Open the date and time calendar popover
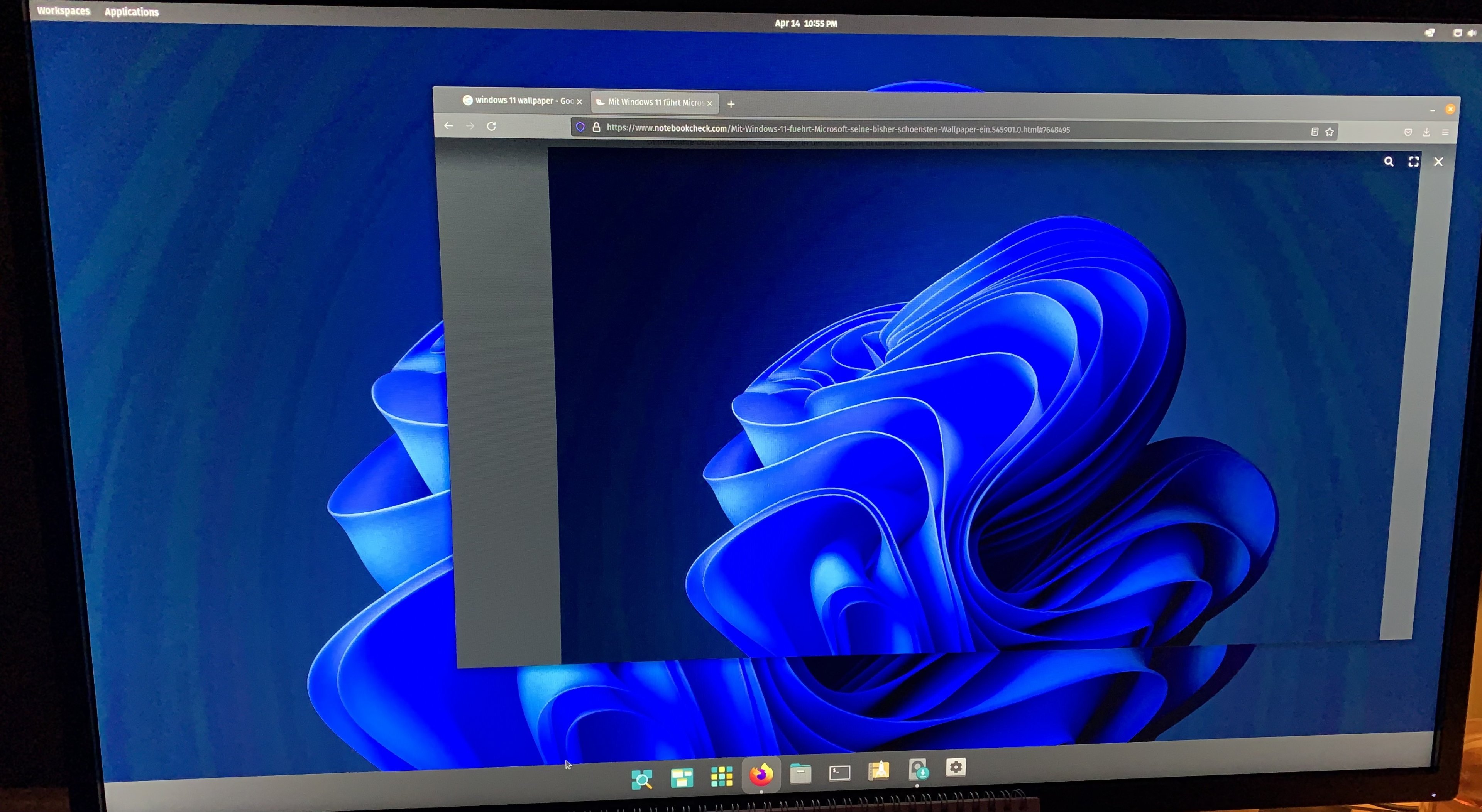This screenshot has width=1482, height=812. [x=805, y=24]
